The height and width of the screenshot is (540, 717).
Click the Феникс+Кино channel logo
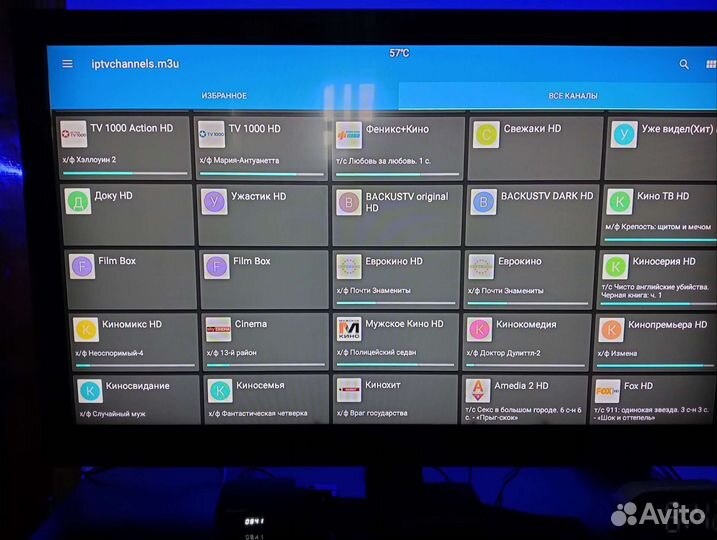(348, 134)
